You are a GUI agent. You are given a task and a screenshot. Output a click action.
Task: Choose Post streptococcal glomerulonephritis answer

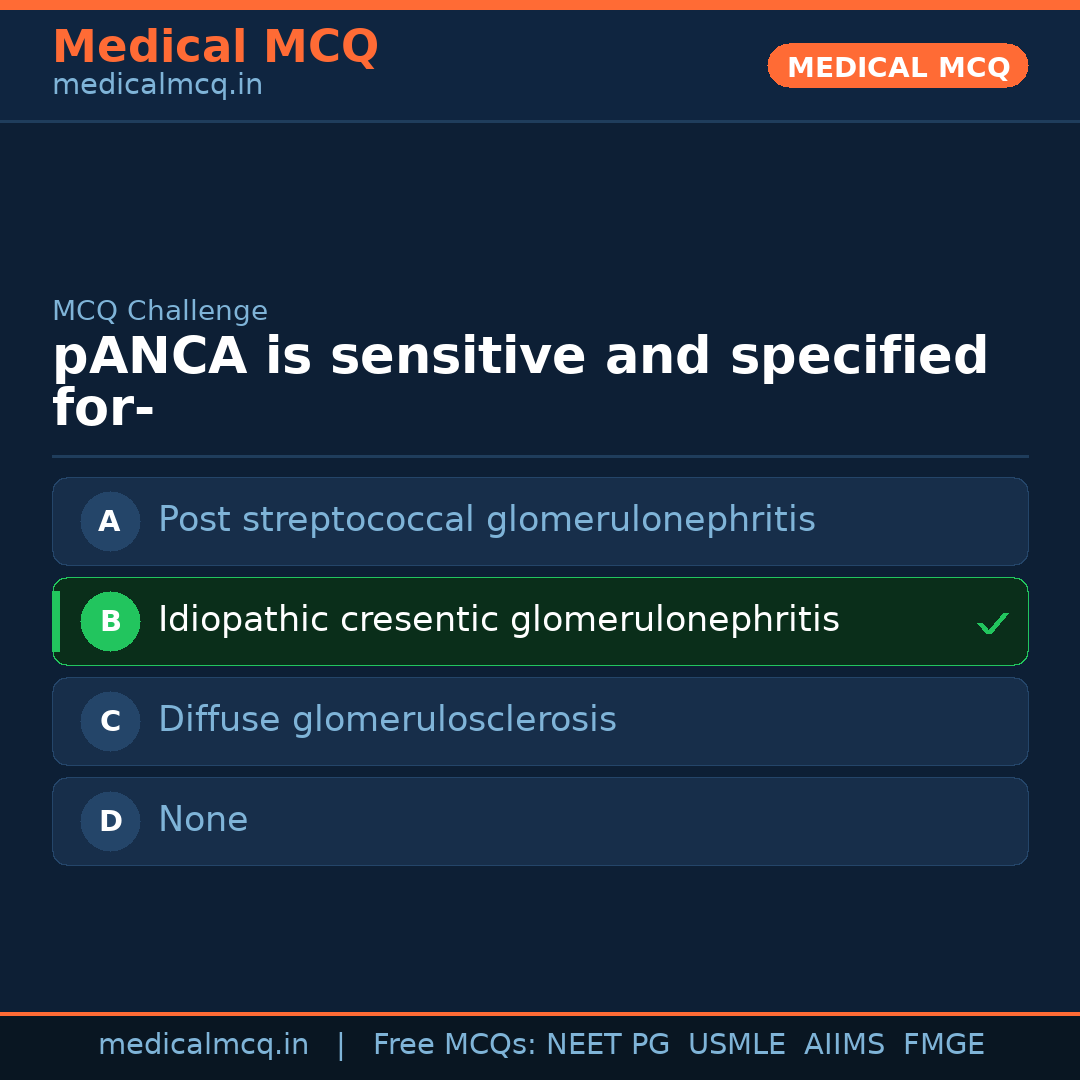click(486, 520)
